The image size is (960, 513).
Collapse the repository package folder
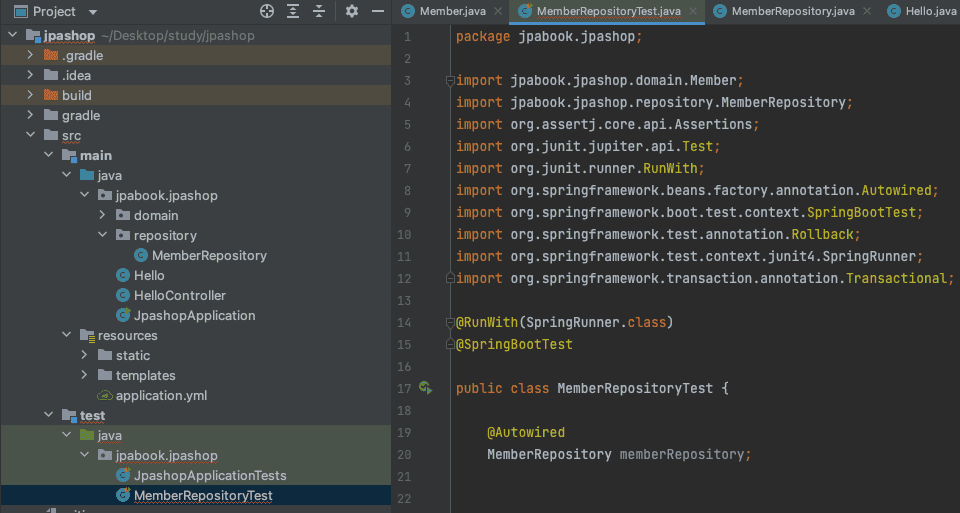pyautogui.click(x=102, y=235)
